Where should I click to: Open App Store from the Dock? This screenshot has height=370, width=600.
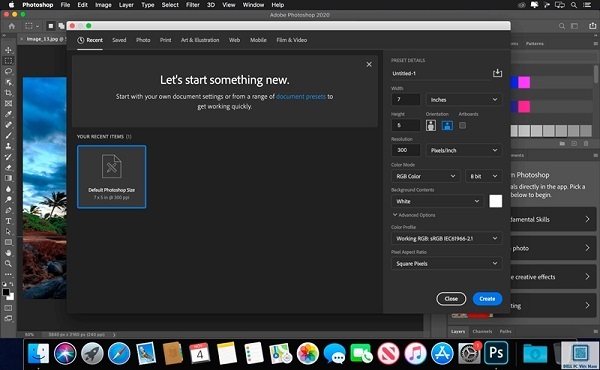click(x=442, y=353)
